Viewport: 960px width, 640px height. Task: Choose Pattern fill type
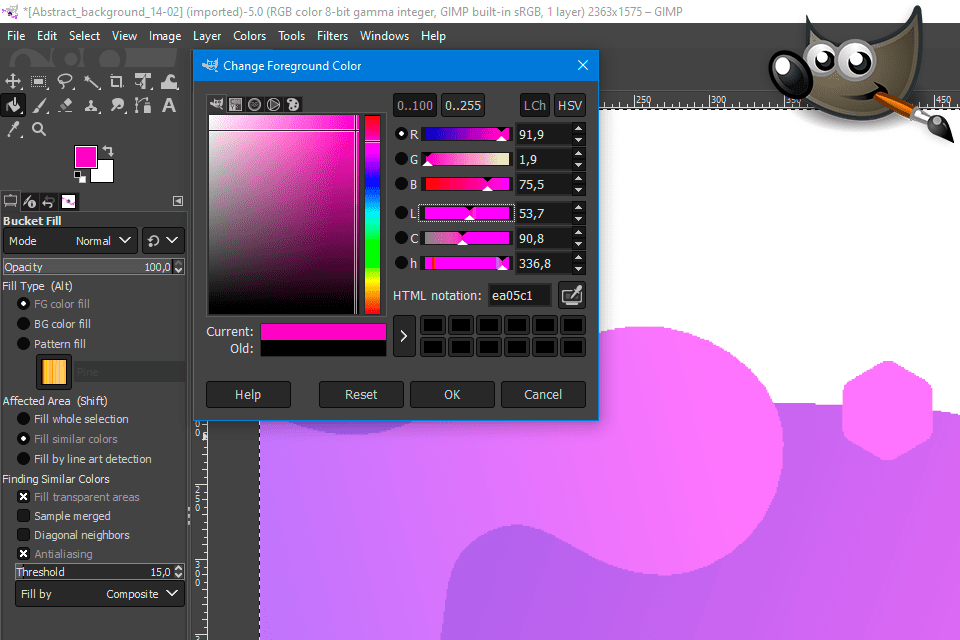pos(23,344)
